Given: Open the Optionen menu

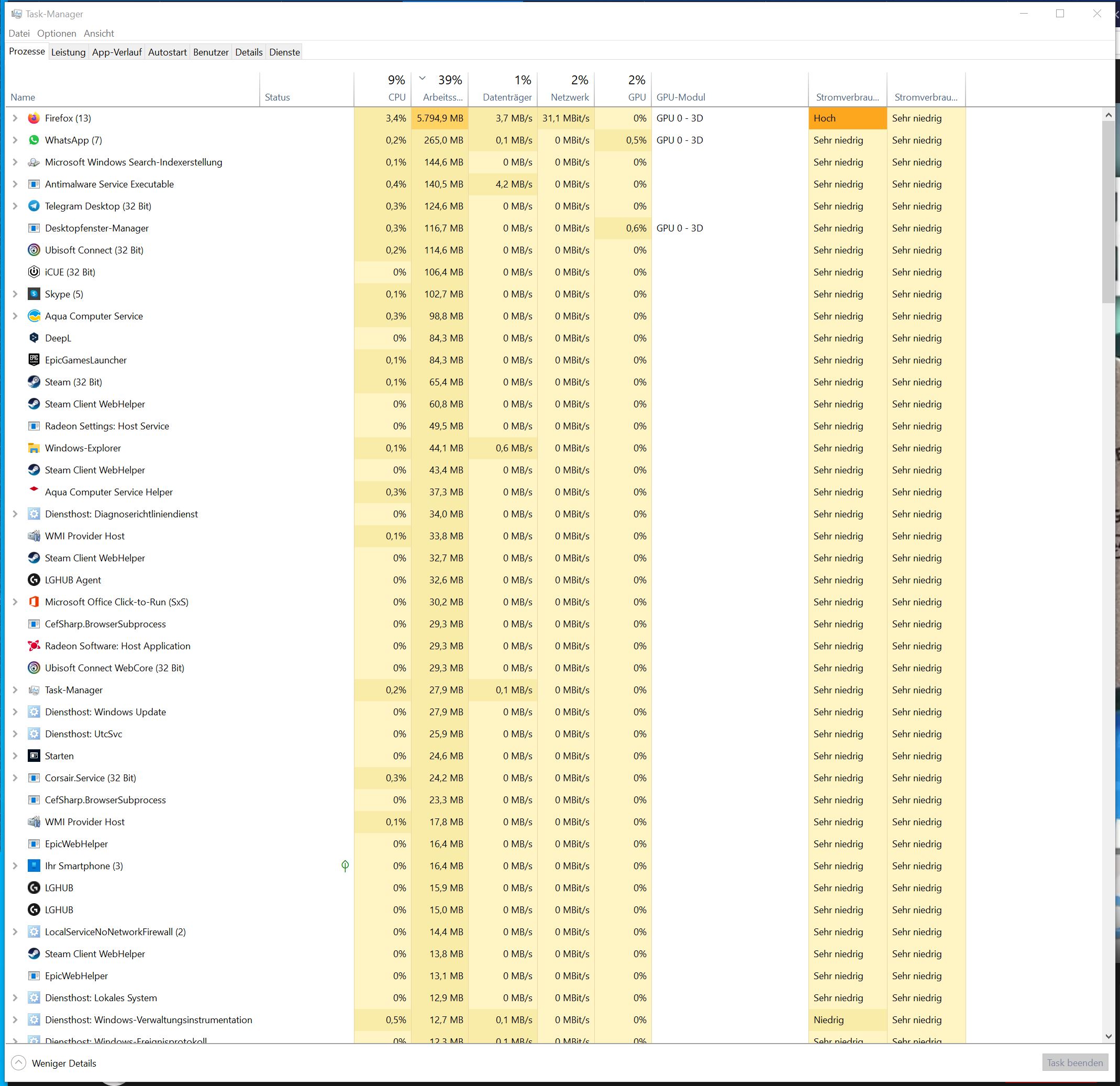Looking at the screenshot, I should click(x=57, y=33).
